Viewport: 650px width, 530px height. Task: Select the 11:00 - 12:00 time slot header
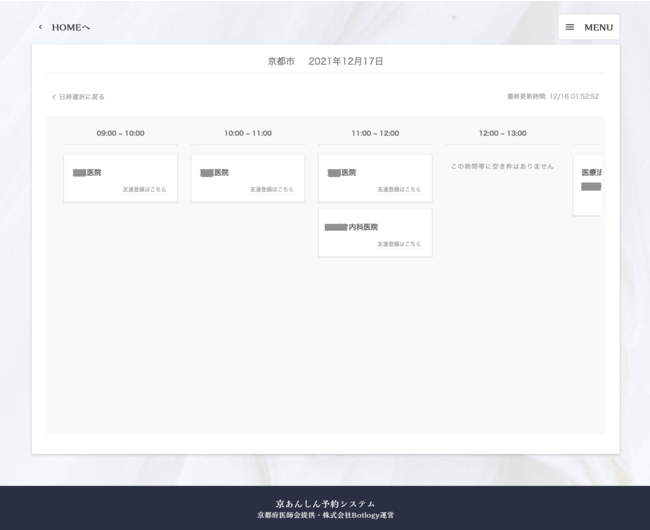click(375, 133)
